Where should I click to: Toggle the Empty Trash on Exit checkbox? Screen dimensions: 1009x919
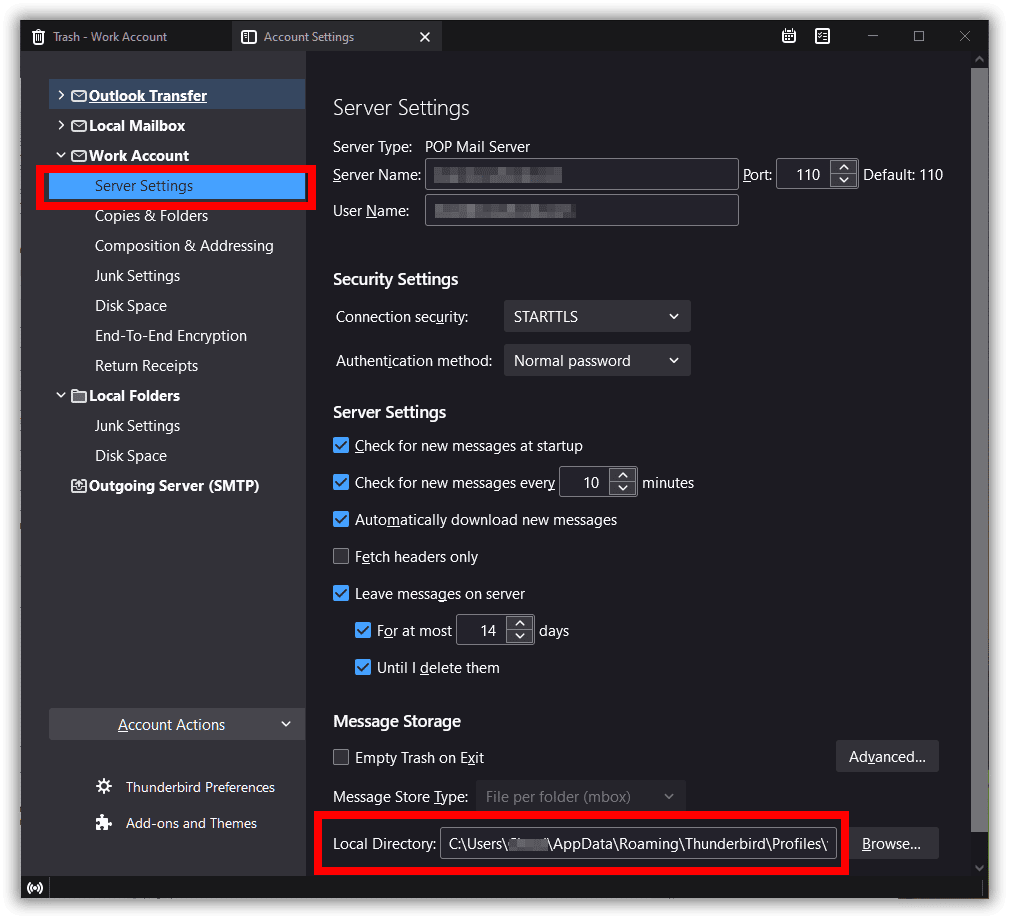(x=341, y=758)
